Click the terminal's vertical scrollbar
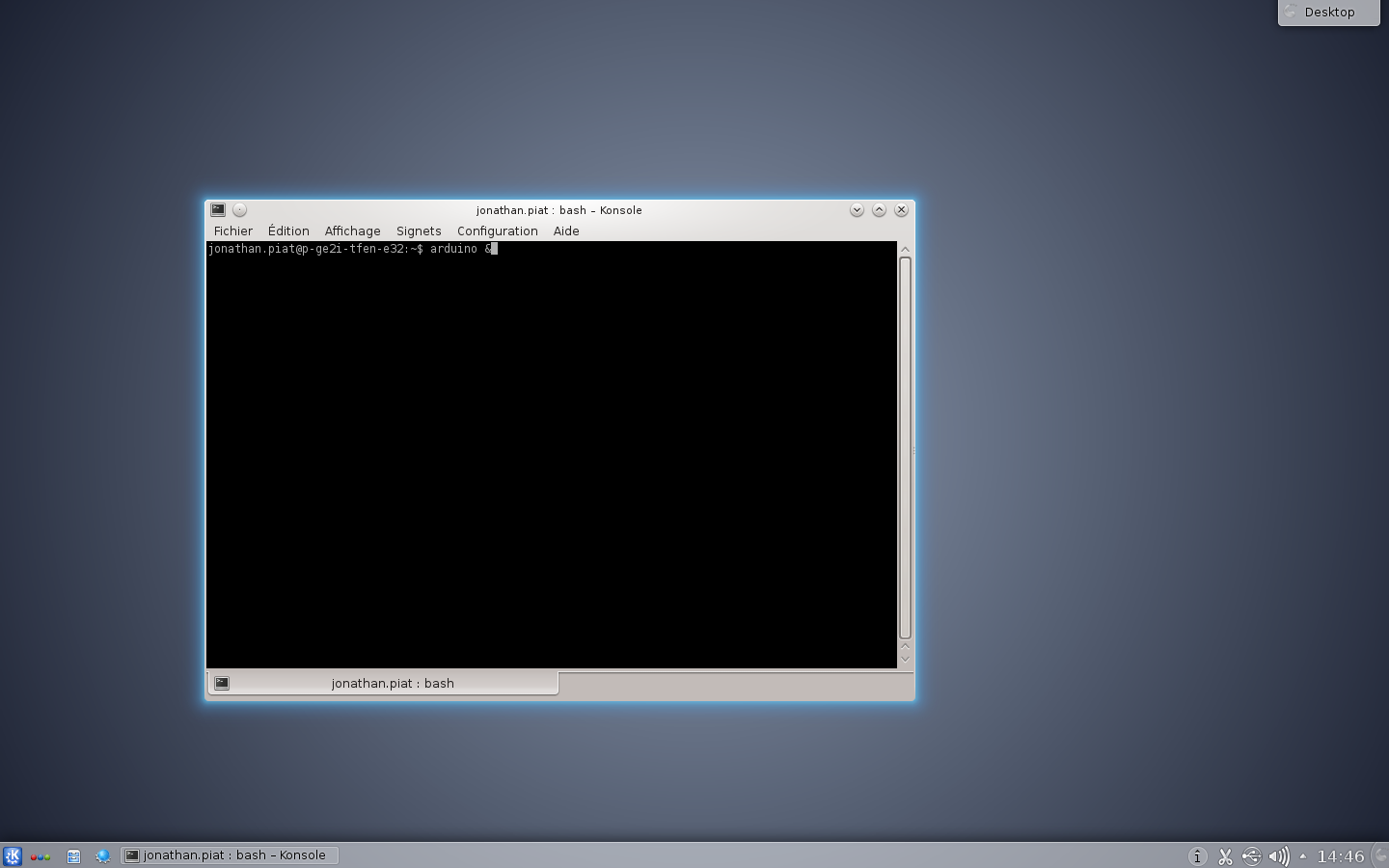The image size is (1389, 868). pyautogui.click(x=905, y=448)
